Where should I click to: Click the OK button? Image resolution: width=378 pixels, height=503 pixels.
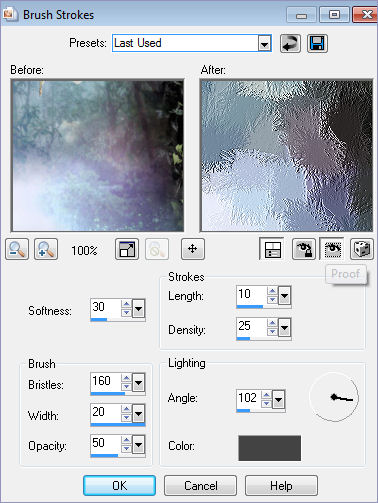(119, 486)
